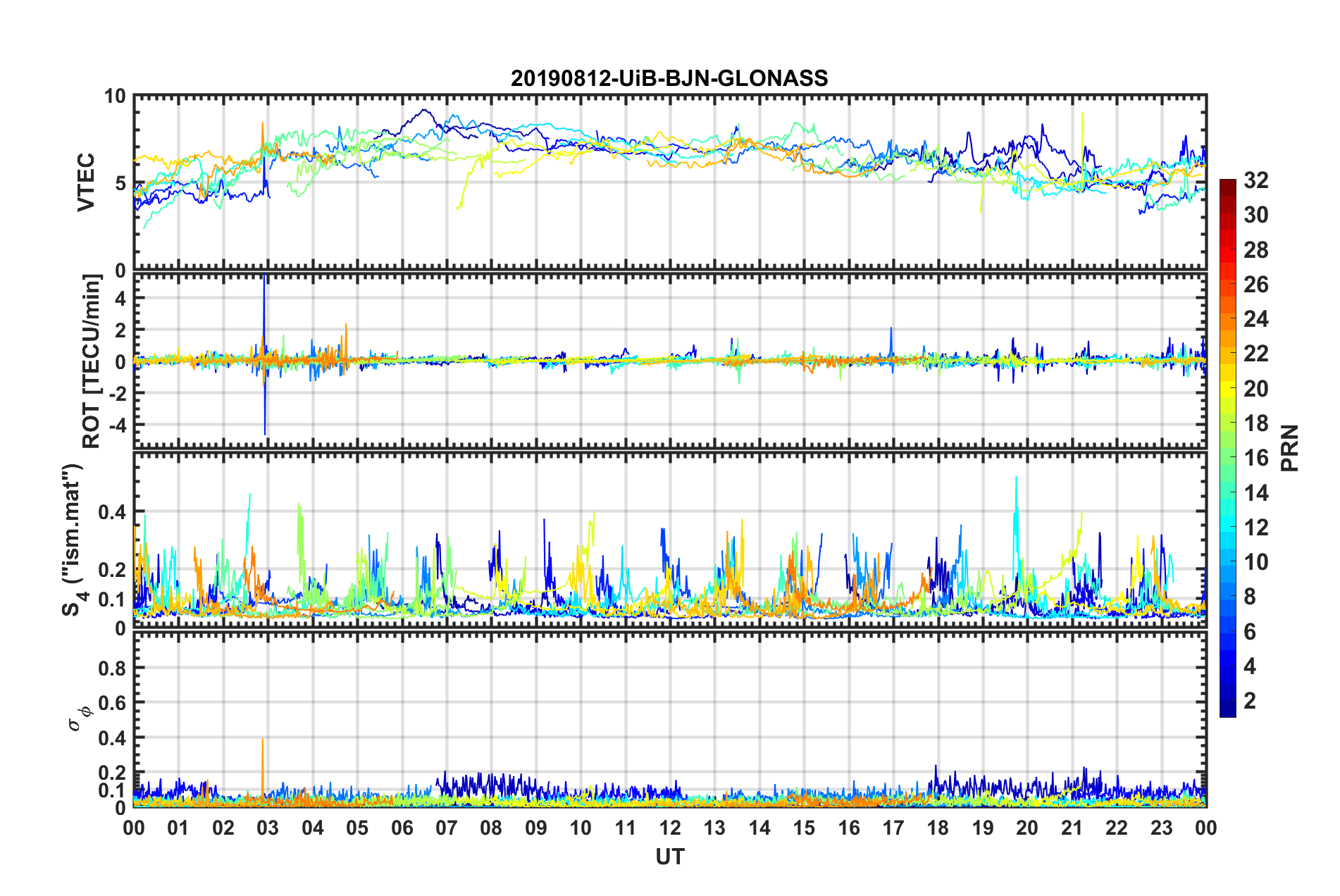Click x-axis tick label 14

pyautogui.click(x=759, y=828)
